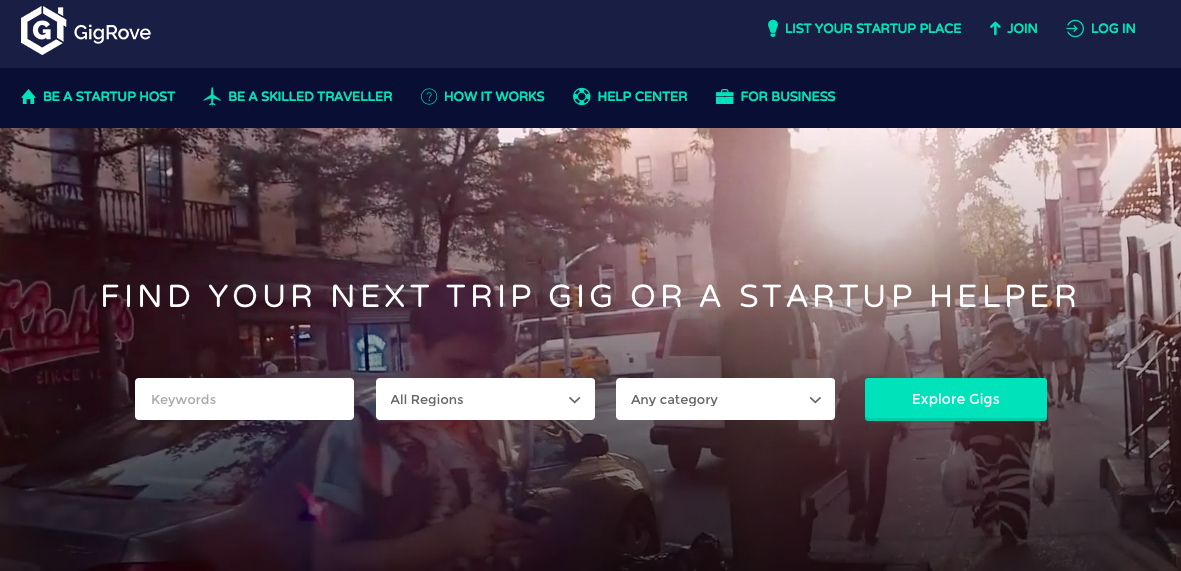Focus the Keywords search field
This screenshot has width=1181, height=571.
[244, 399]
